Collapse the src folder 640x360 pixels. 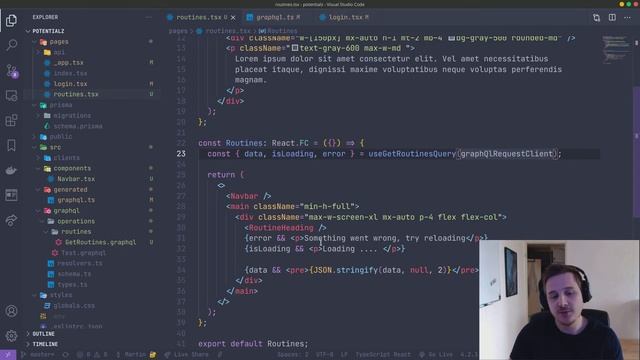point(55,147)
